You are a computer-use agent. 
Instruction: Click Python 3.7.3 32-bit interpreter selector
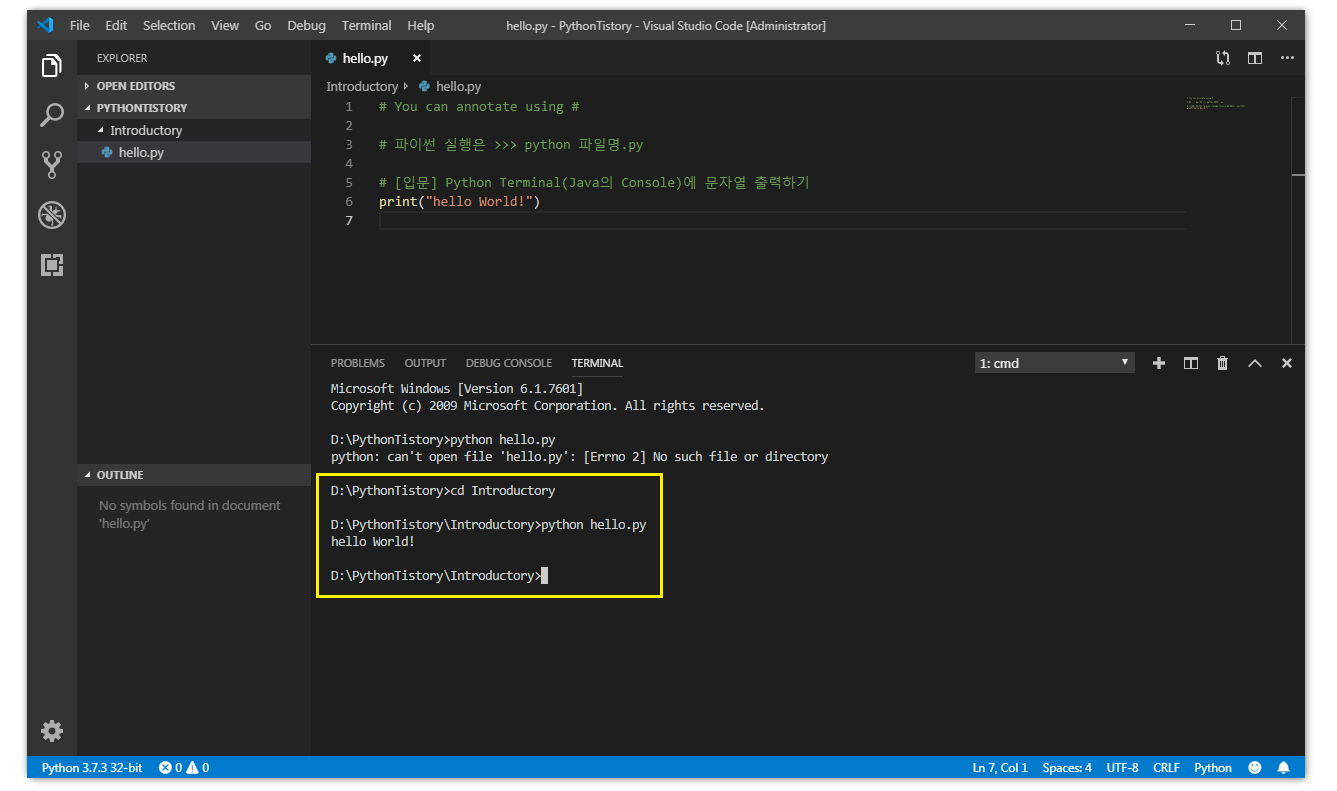92,768
